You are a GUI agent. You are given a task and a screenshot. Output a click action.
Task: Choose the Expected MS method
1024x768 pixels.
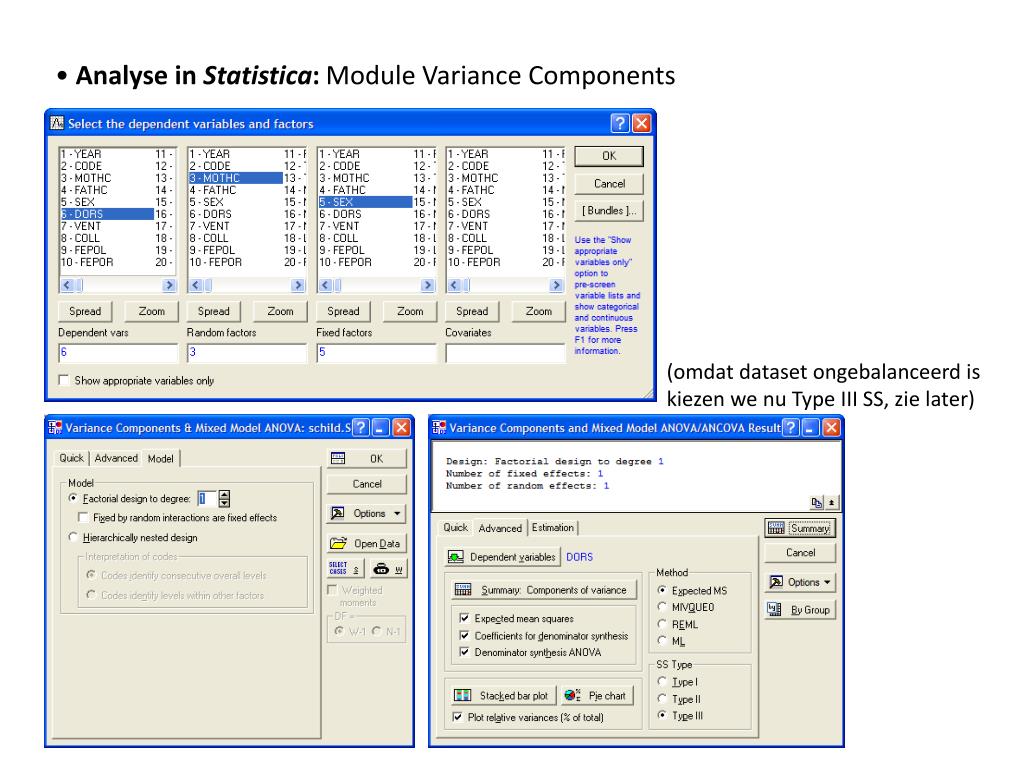(662, 590)
